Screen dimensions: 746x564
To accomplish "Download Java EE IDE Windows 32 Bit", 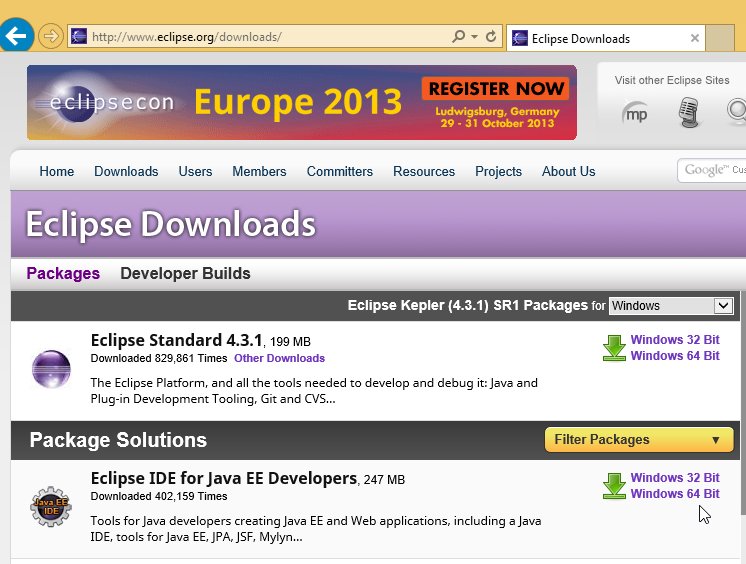I will coord(675,478).
